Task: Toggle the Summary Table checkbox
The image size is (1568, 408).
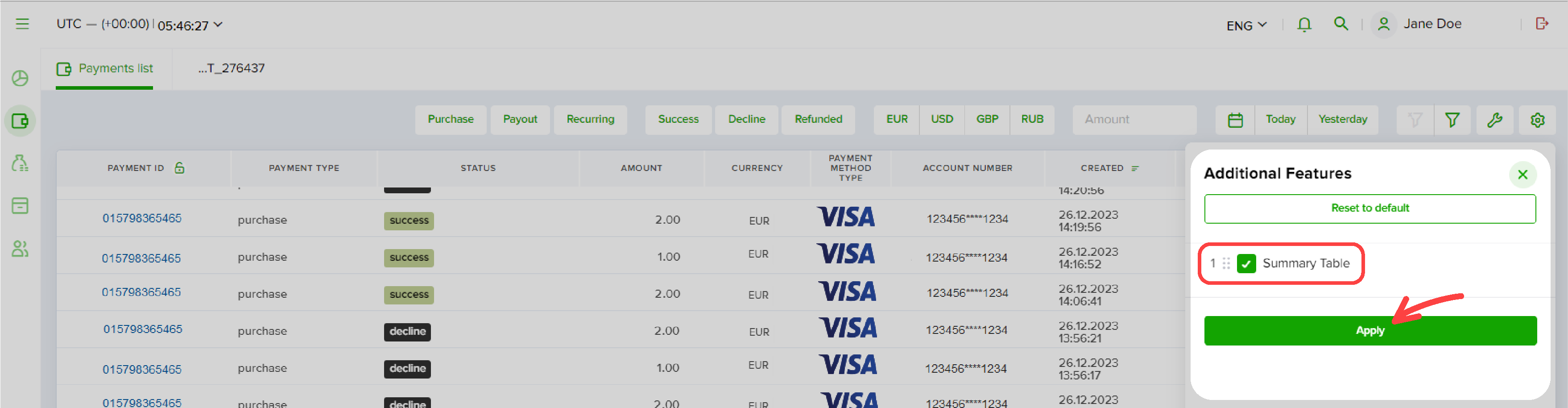Action: 1246,263
